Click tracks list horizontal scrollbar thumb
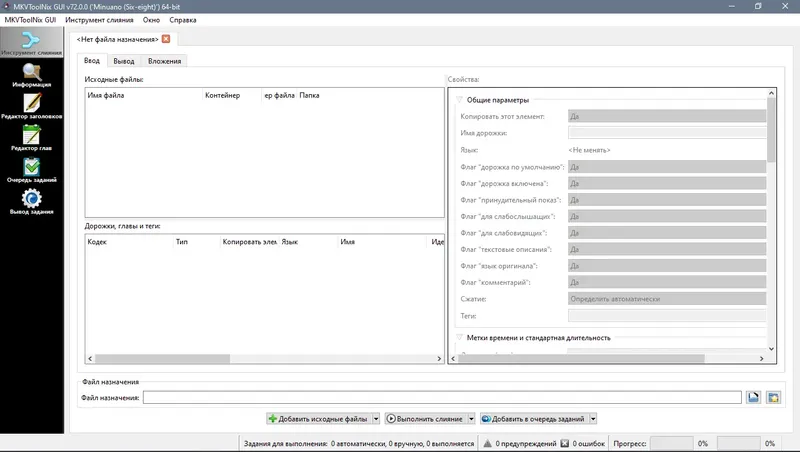The width and height of the screenshot is (800, 452). click(162, 359)
